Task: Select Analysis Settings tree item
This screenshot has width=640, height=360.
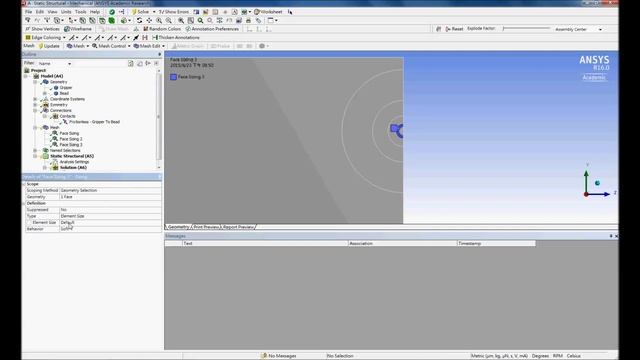Action: pos(74,162)
